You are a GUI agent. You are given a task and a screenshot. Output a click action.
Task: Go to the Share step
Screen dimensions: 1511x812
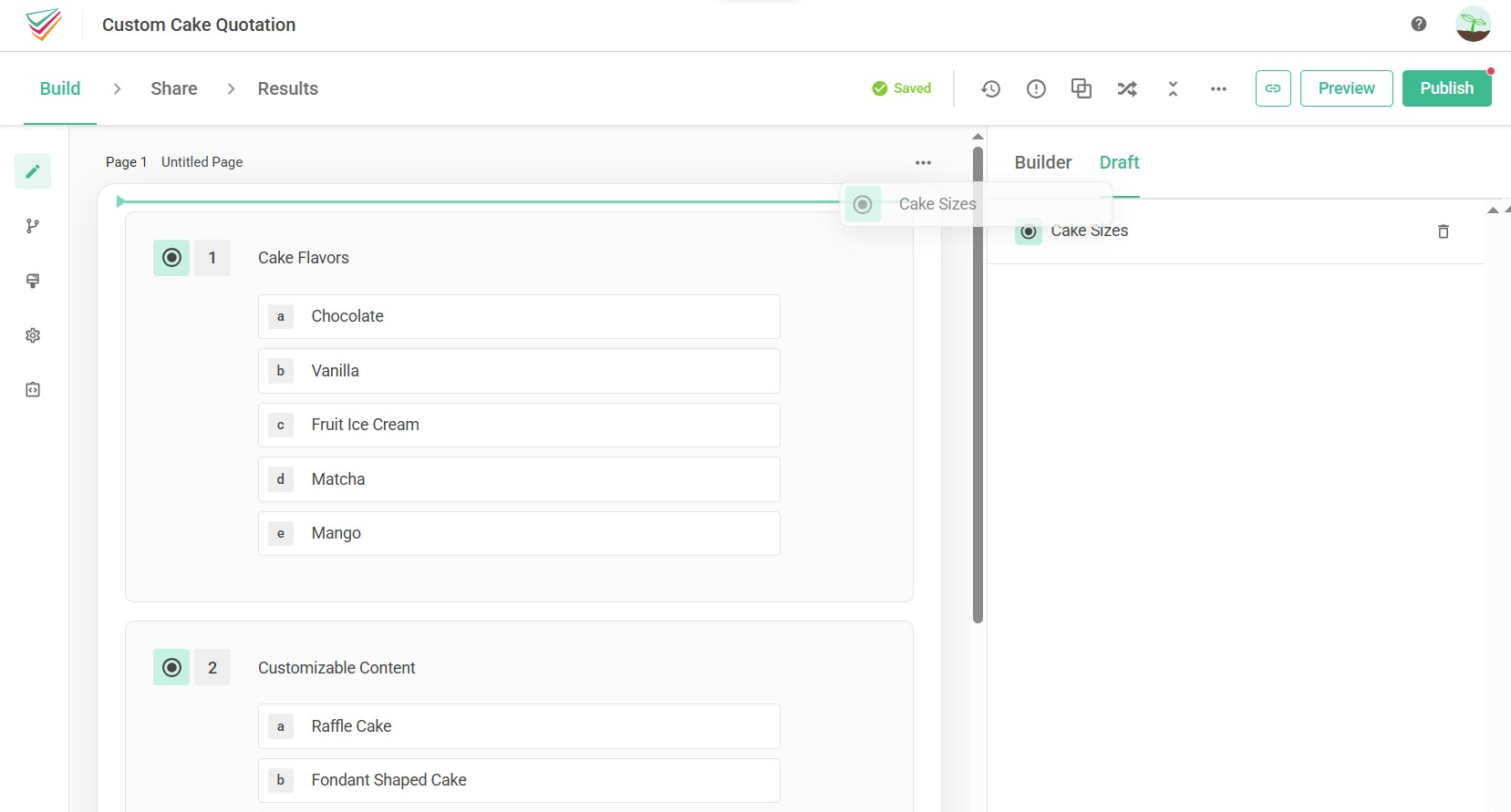(173, 88)
